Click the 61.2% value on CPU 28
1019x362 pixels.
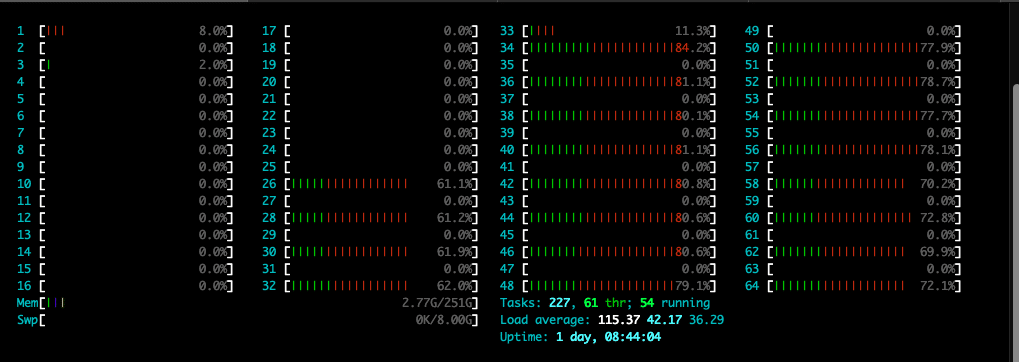click(x=454, y=218)
